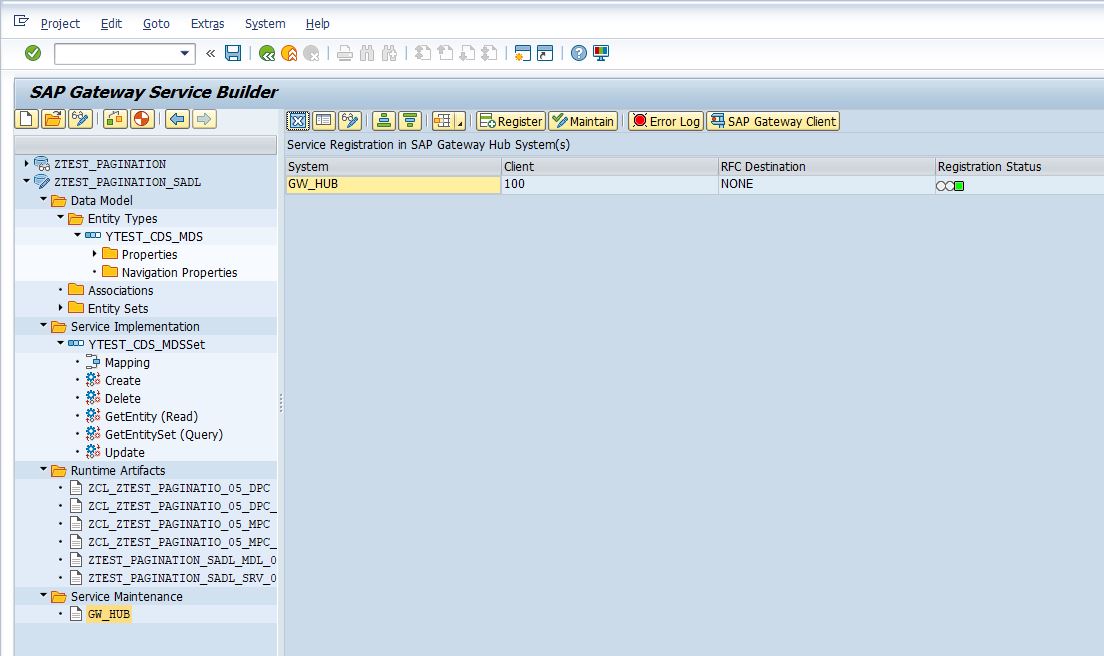
Task: Sort the registration list in descending order
Action: pyautogui.click(x=412, y=121)
